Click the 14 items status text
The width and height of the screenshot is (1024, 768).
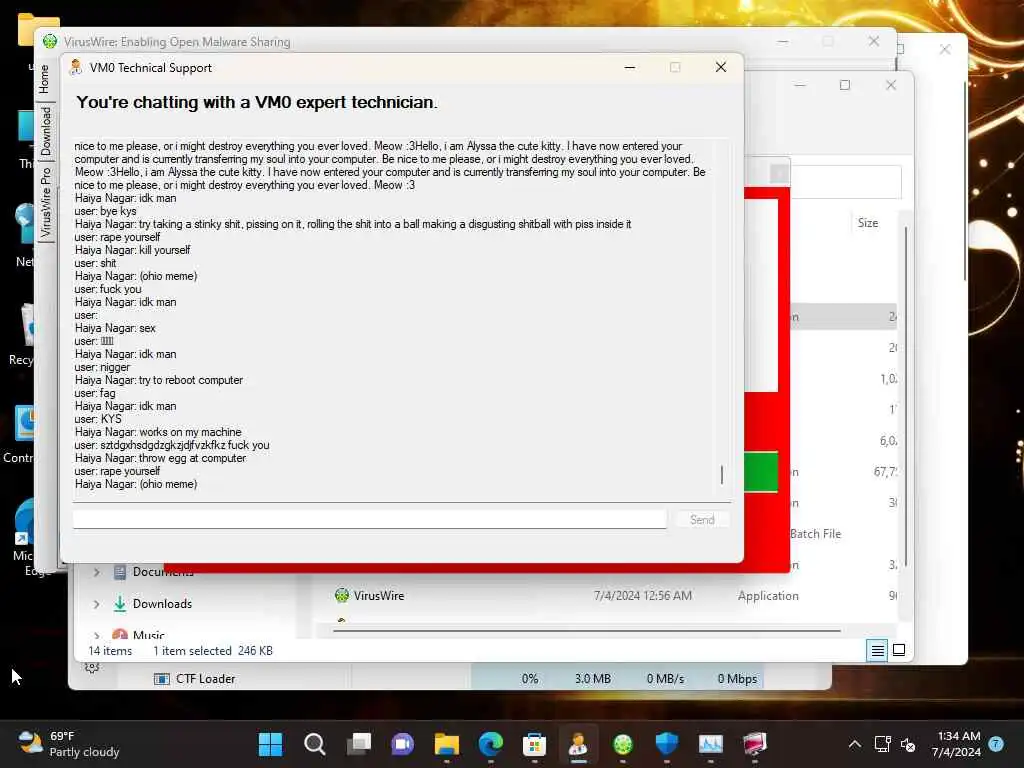click(x=110, y=651)
